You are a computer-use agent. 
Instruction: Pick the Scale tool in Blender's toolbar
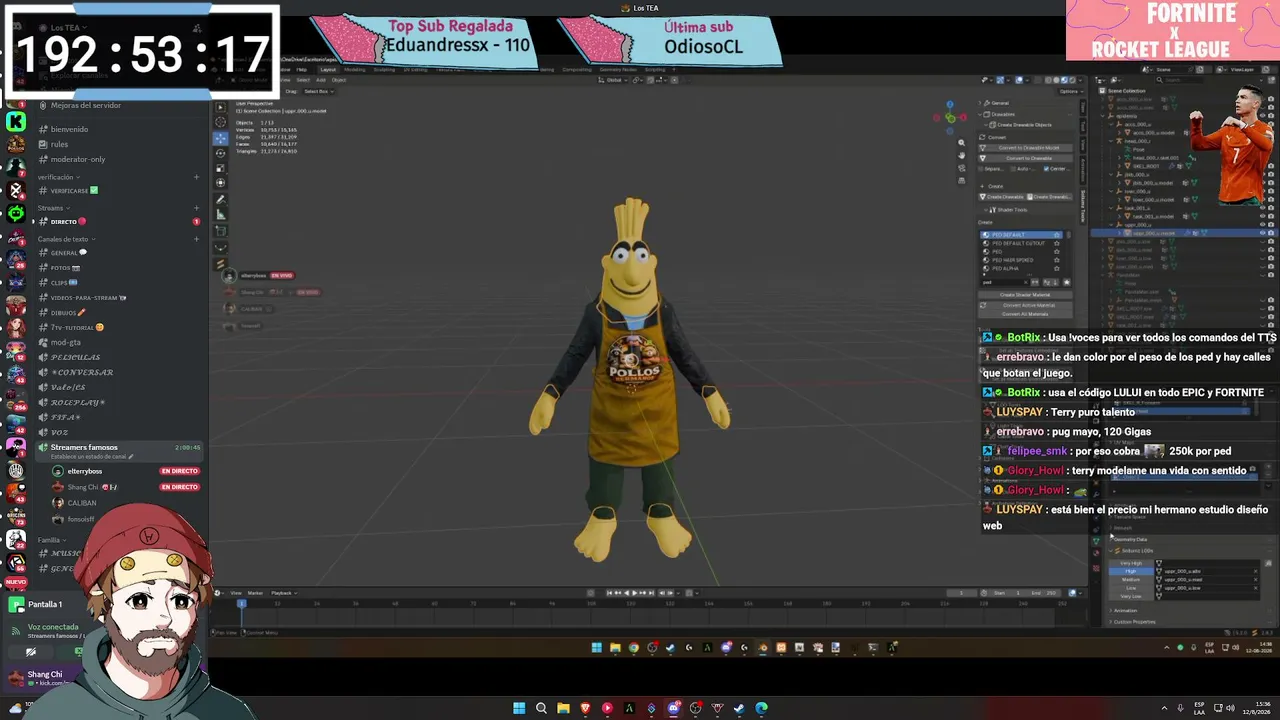pyautogui.click(x=221, y=168)
